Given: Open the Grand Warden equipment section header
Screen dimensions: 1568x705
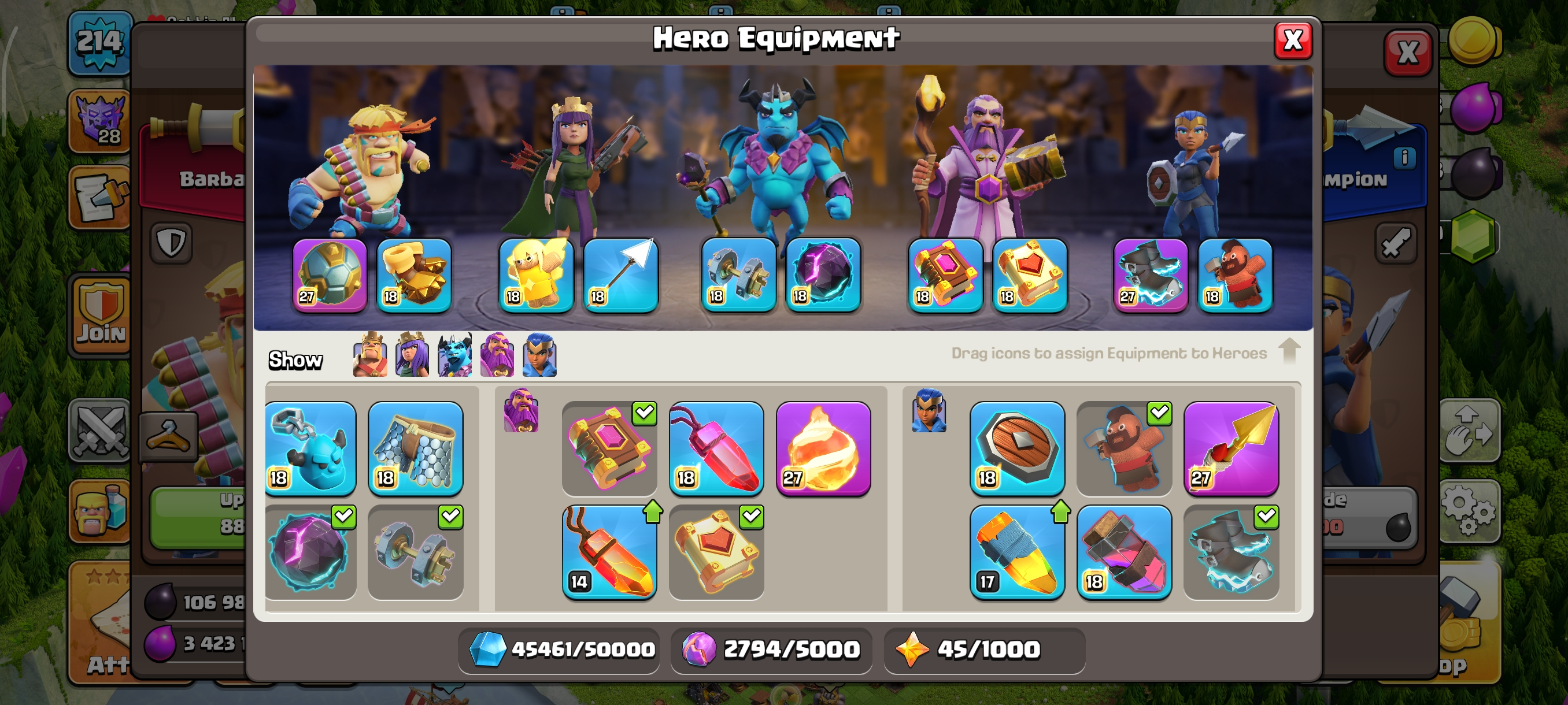Looking at the screenshot, I should coord(521,410).
